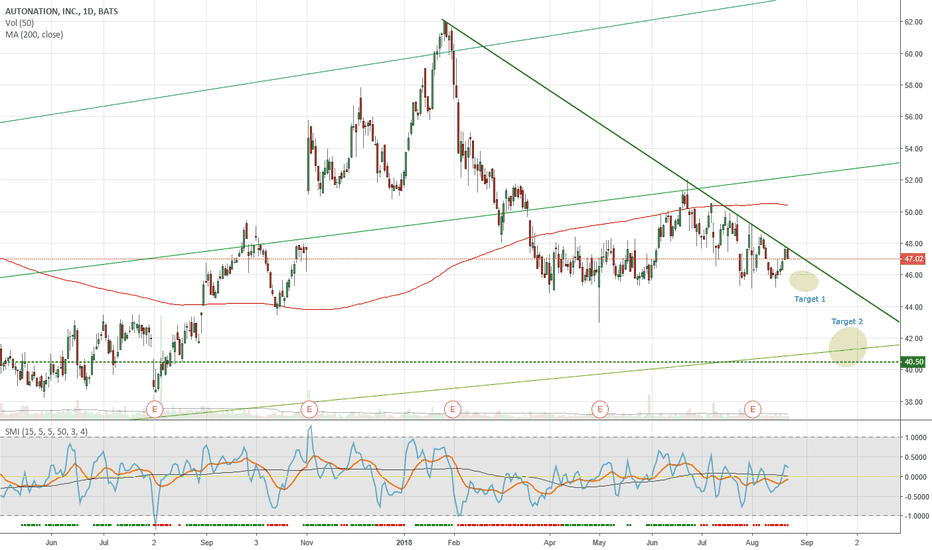Click the 44.00 price scale label

[x=914, y=307]
